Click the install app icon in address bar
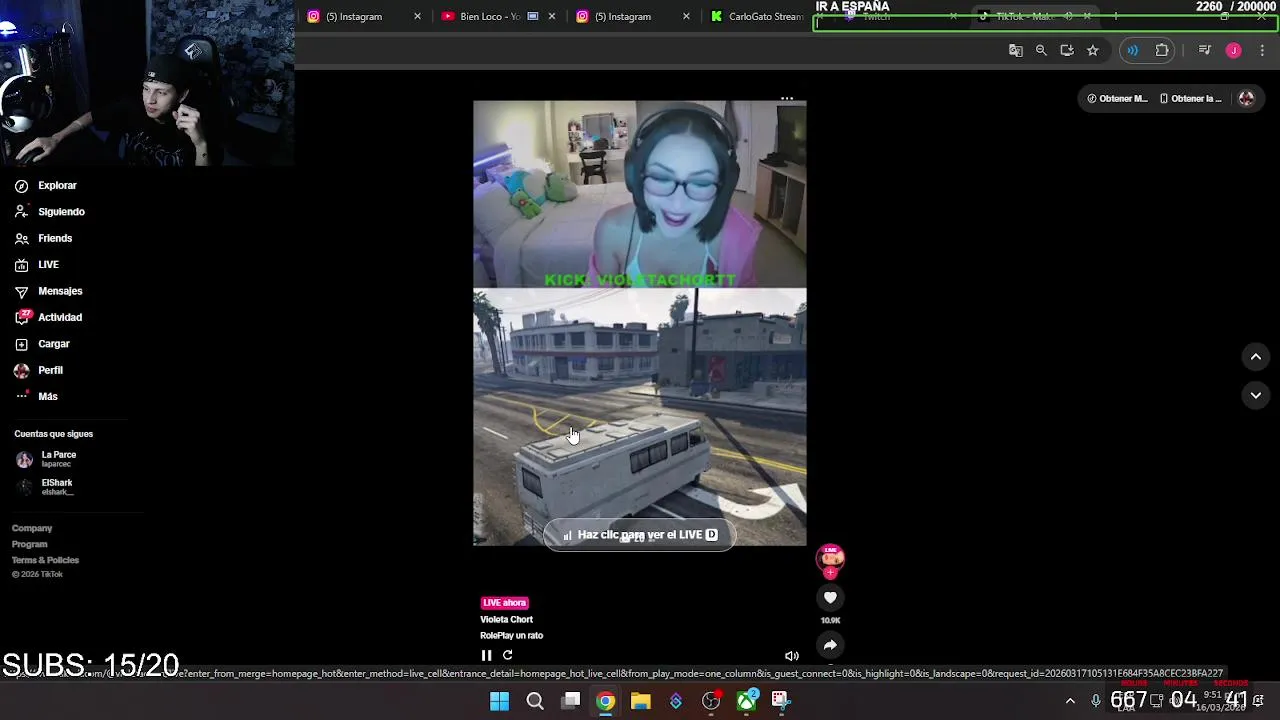The height and width of the screenshot is (720, 1280). pos(1067,50)
